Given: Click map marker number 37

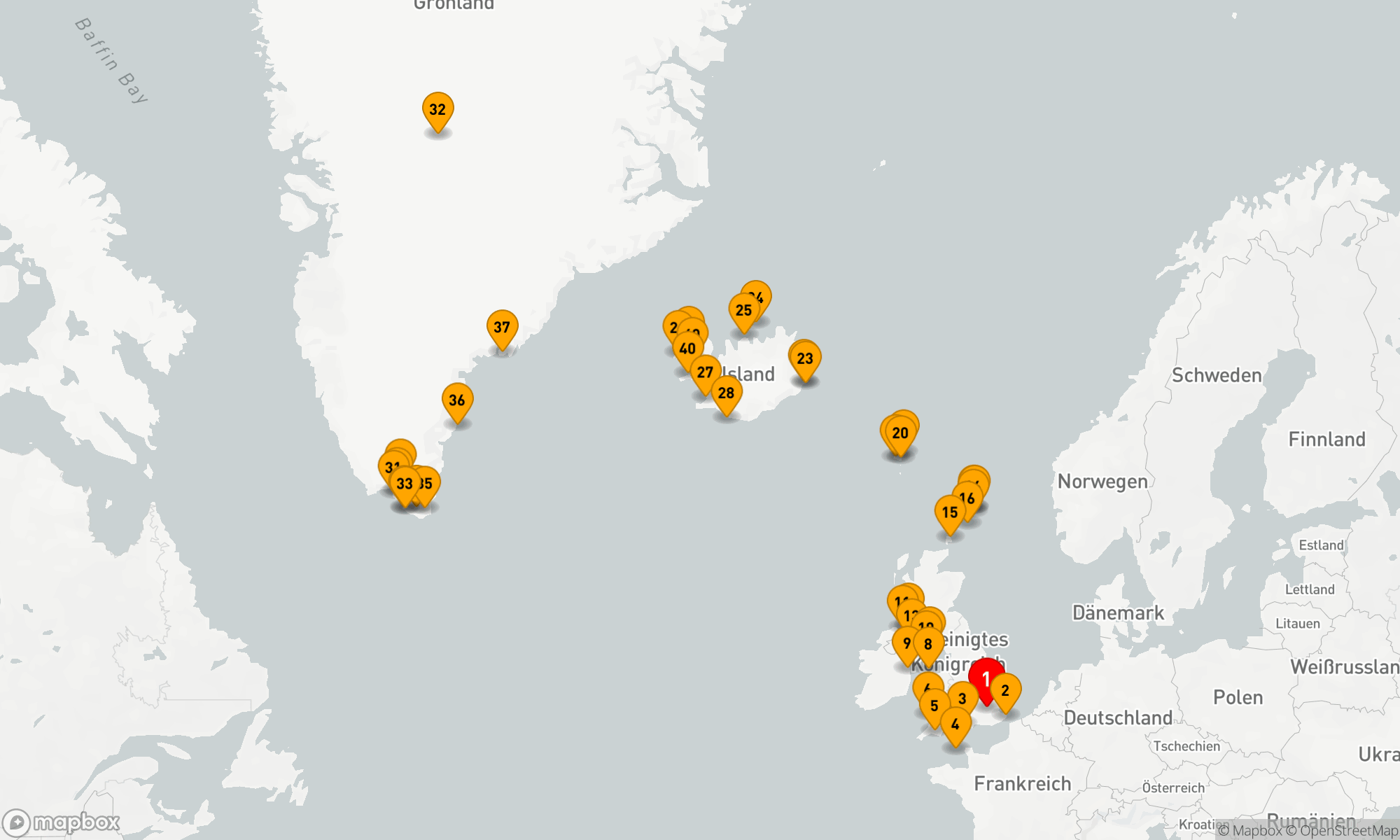Looking at the screenshot, I should coord(502,328).
